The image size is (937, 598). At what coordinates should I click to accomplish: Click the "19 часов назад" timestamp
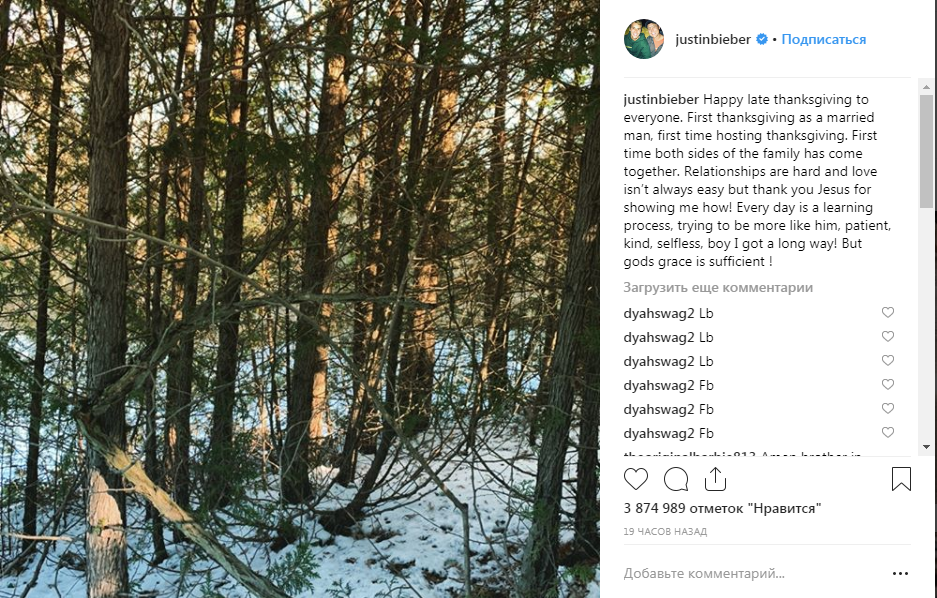pos(664,532)
